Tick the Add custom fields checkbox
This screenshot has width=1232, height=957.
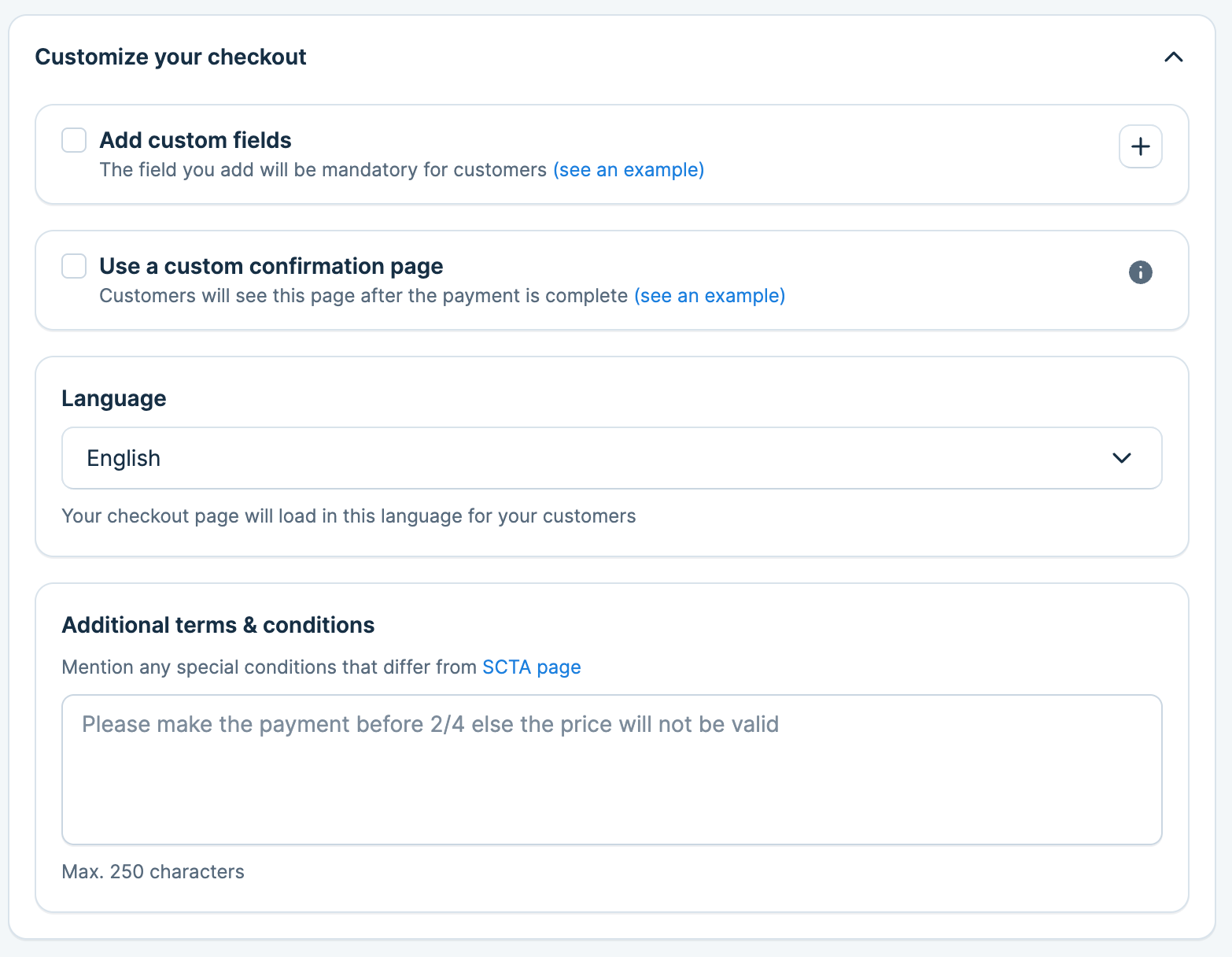[74, 140]
